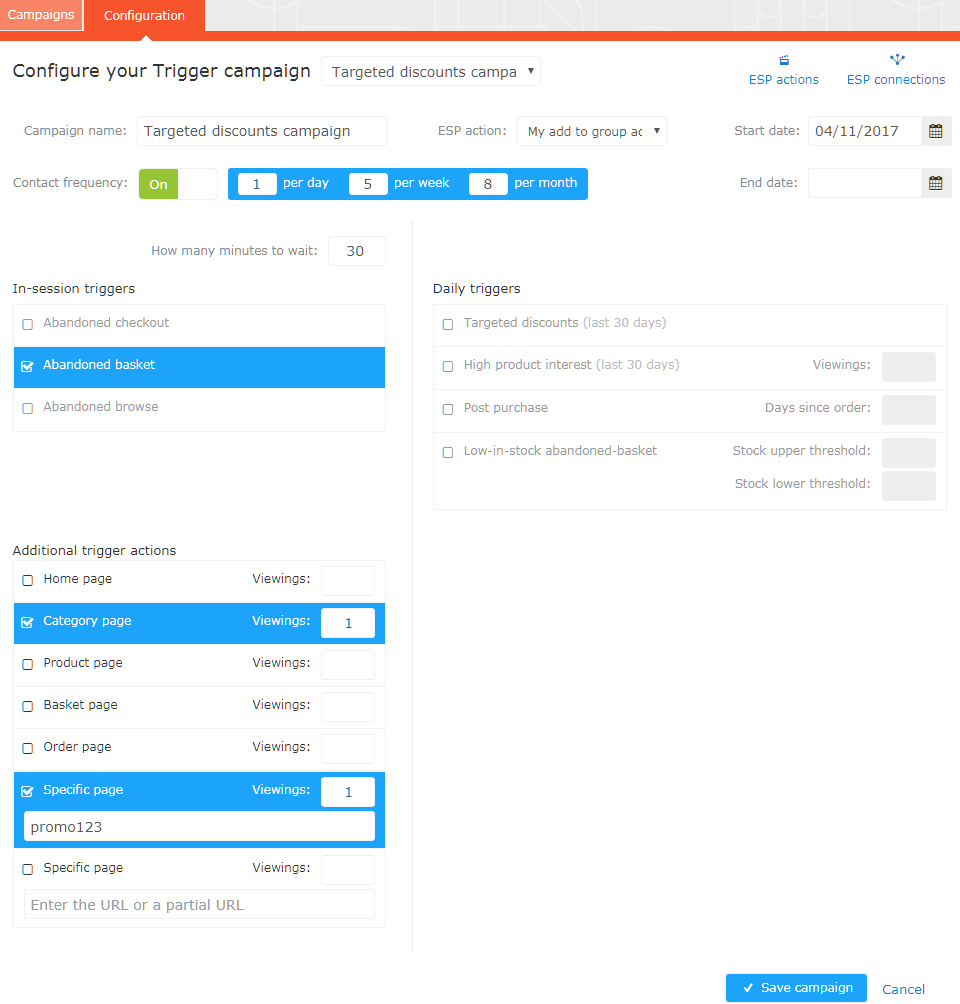Open ESP connections via its icon
Image resolution: width=960 pixels, height=1004 pixels.
pyautogui.click(x=897, y=58)
